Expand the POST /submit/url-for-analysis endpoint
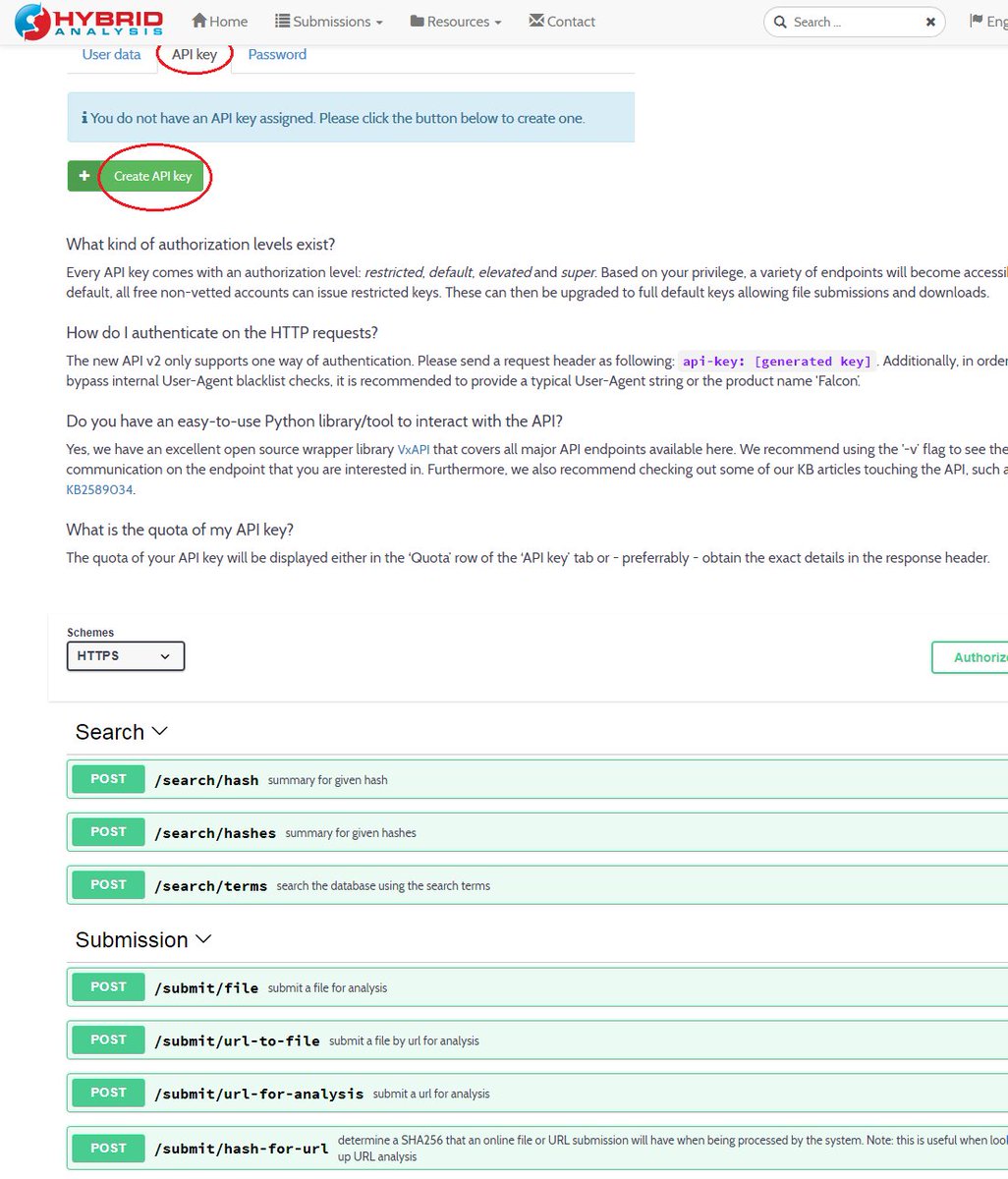The image size is (1008, 1179). click(537, 1094)
